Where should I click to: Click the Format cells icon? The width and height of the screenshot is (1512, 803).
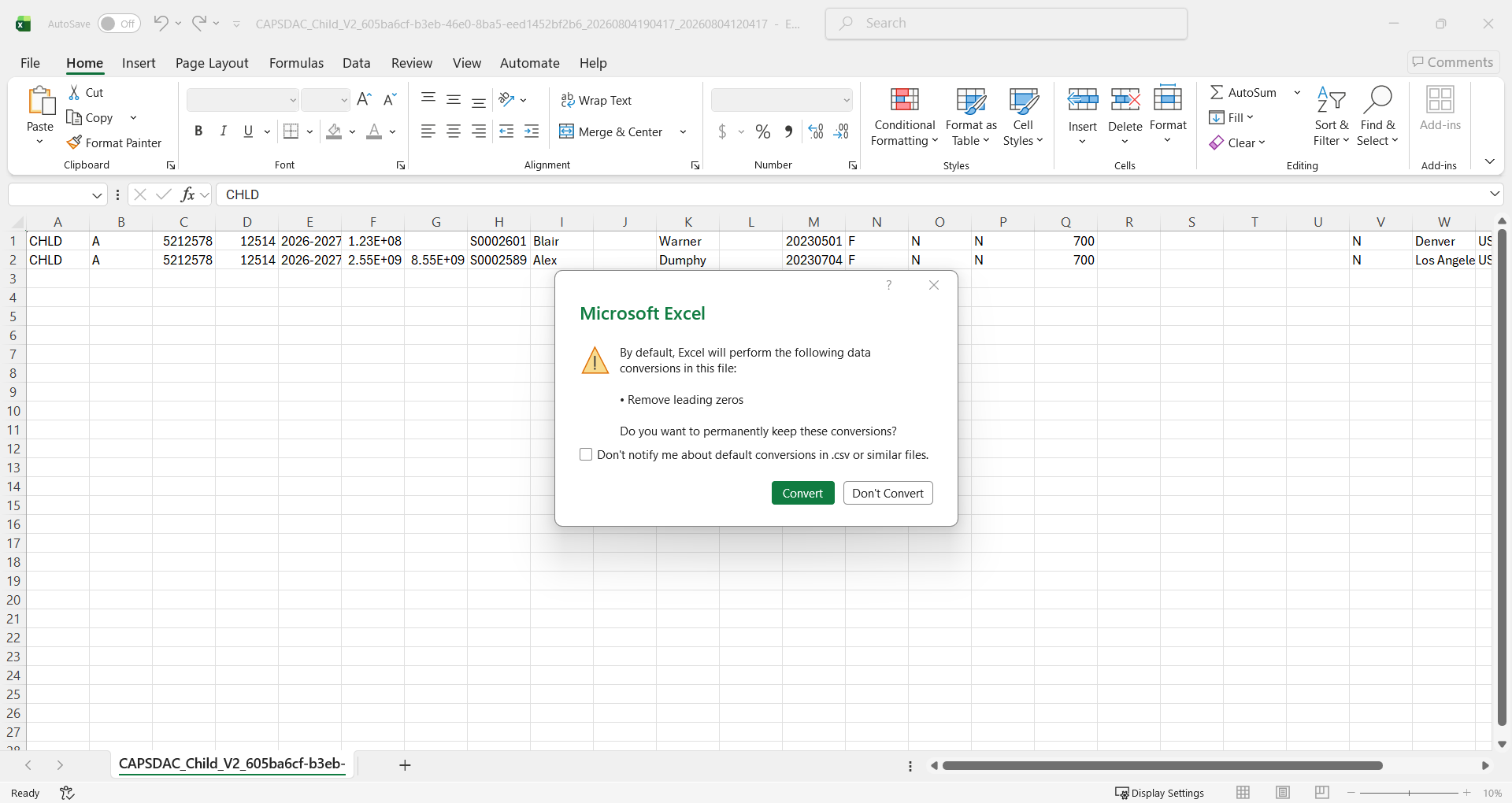tap(1168, 99)
